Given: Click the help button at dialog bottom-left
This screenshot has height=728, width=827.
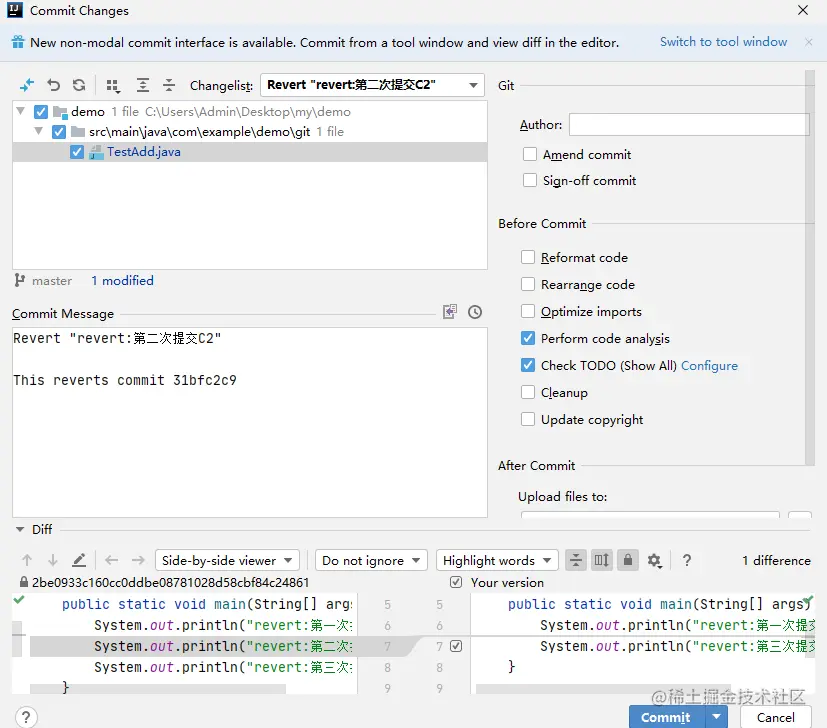Looking at the screenshot, I should click(26, 717).
